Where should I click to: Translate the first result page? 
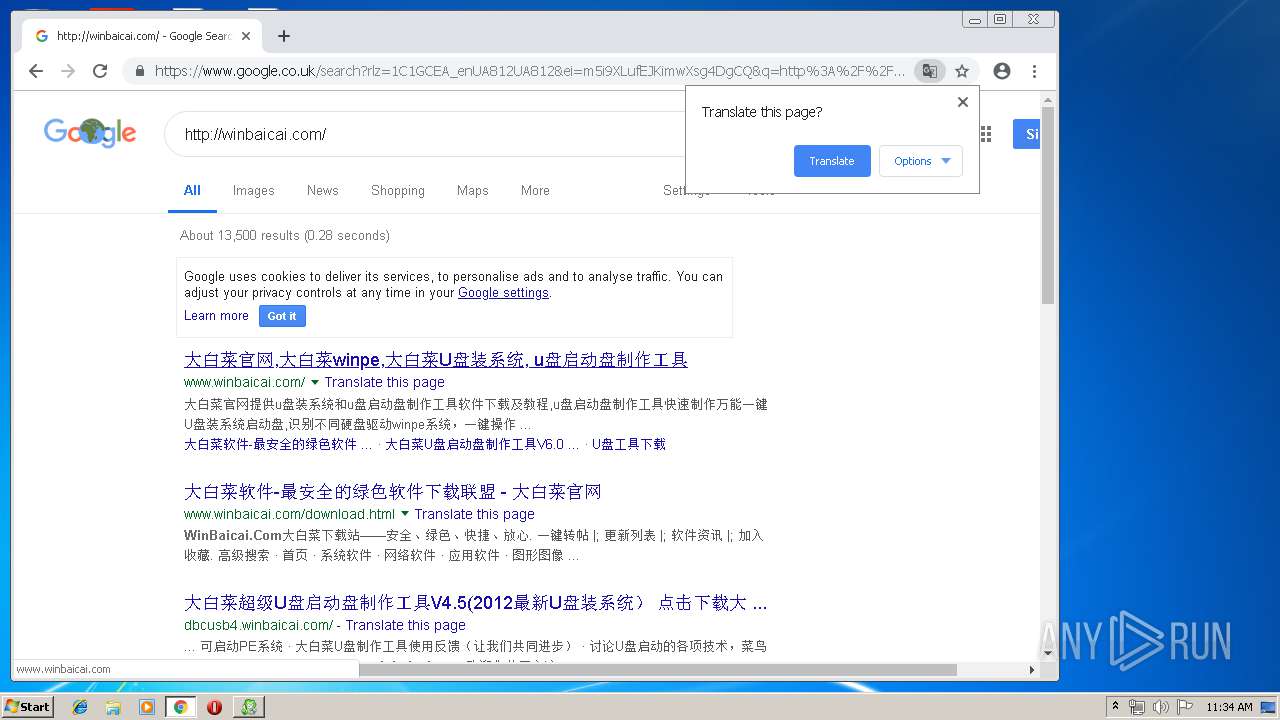pos(384,382)
